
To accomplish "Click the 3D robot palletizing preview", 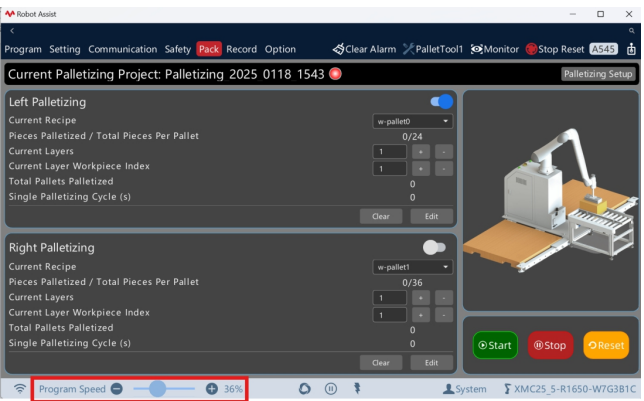I will 550,200.
